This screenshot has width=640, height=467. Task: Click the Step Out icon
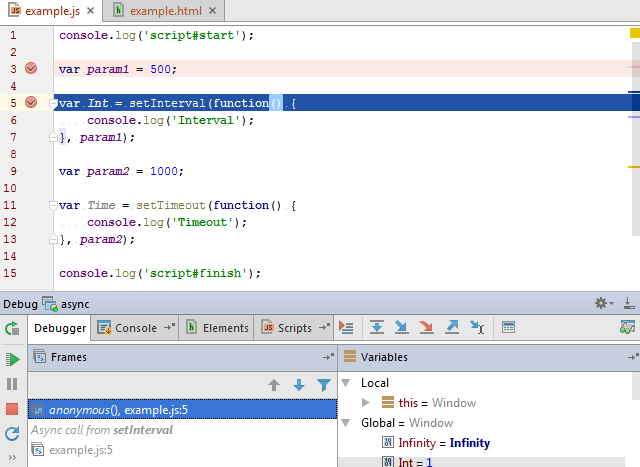click(x=452, y=327)
